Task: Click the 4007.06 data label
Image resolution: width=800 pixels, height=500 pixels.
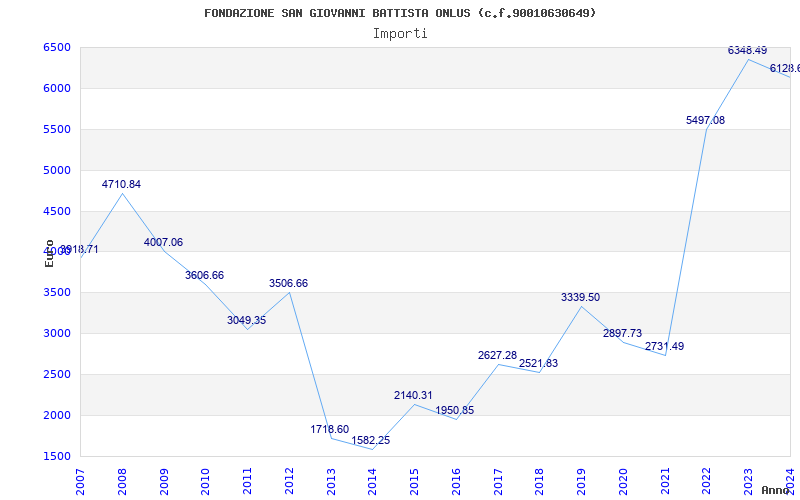Action: click(163, 243)
